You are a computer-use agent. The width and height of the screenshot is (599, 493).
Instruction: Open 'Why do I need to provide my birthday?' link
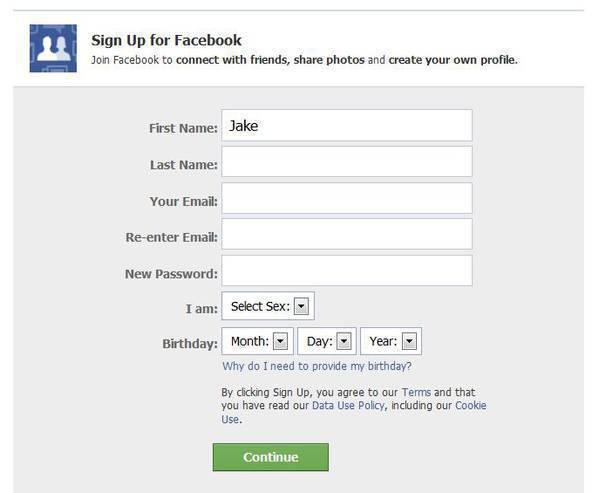coord(317,366)
